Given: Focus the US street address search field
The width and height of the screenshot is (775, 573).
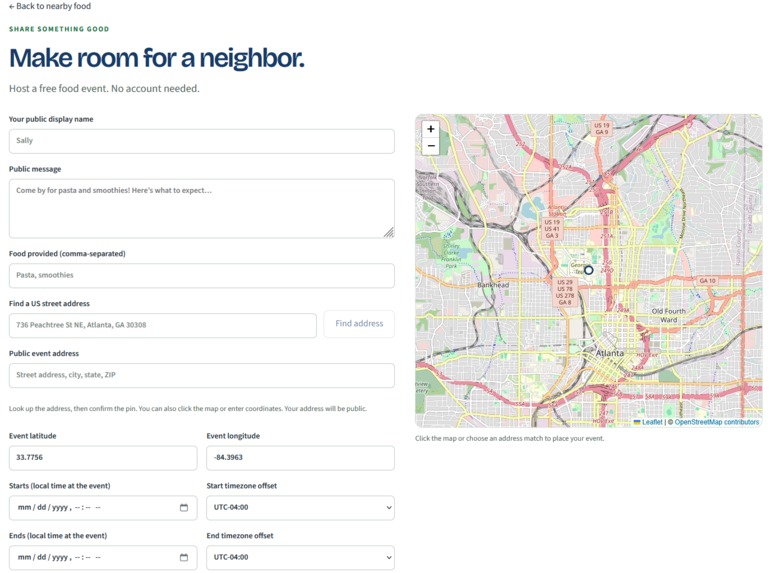Looking at the screenshot, I should point(163,325).
